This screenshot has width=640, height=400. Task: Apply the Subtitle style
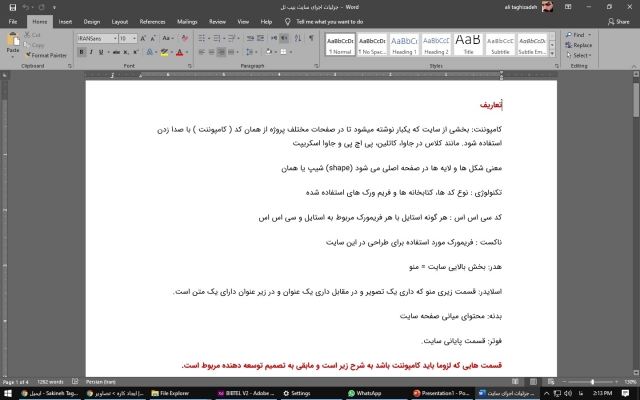[x=500, y=44]
